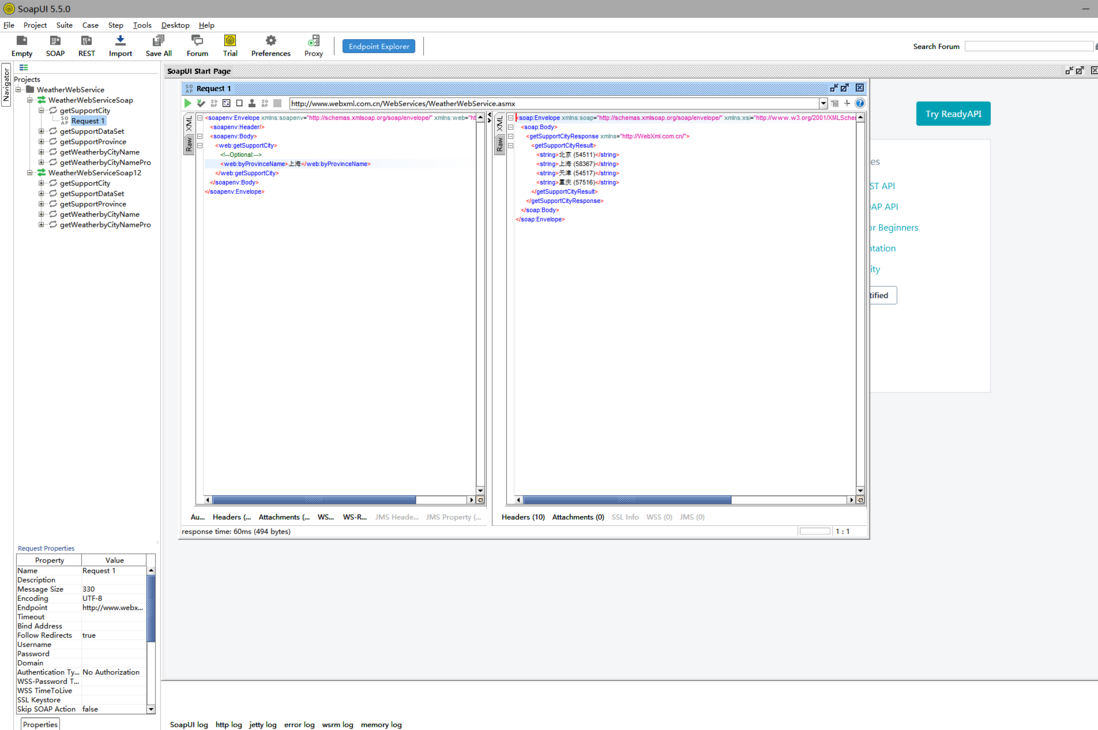Click the blue help icon in Request 1
Viewport: 1098px width, 730px height.
[860, 103]
